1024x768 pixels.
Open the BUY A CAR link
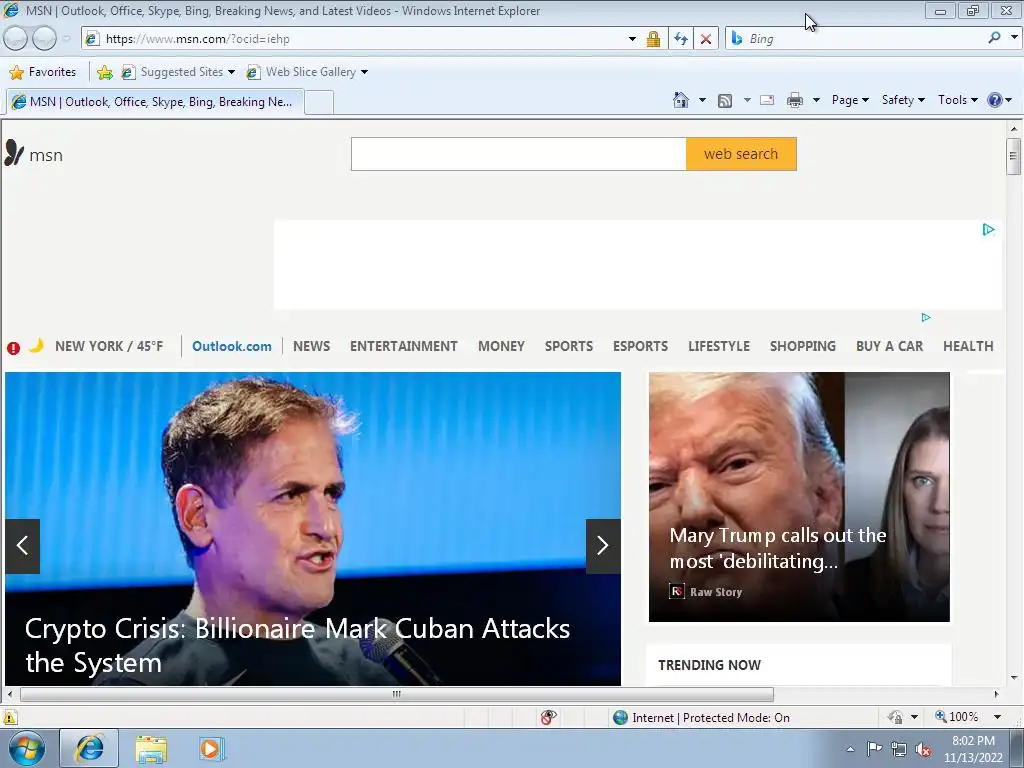[889, 346]
